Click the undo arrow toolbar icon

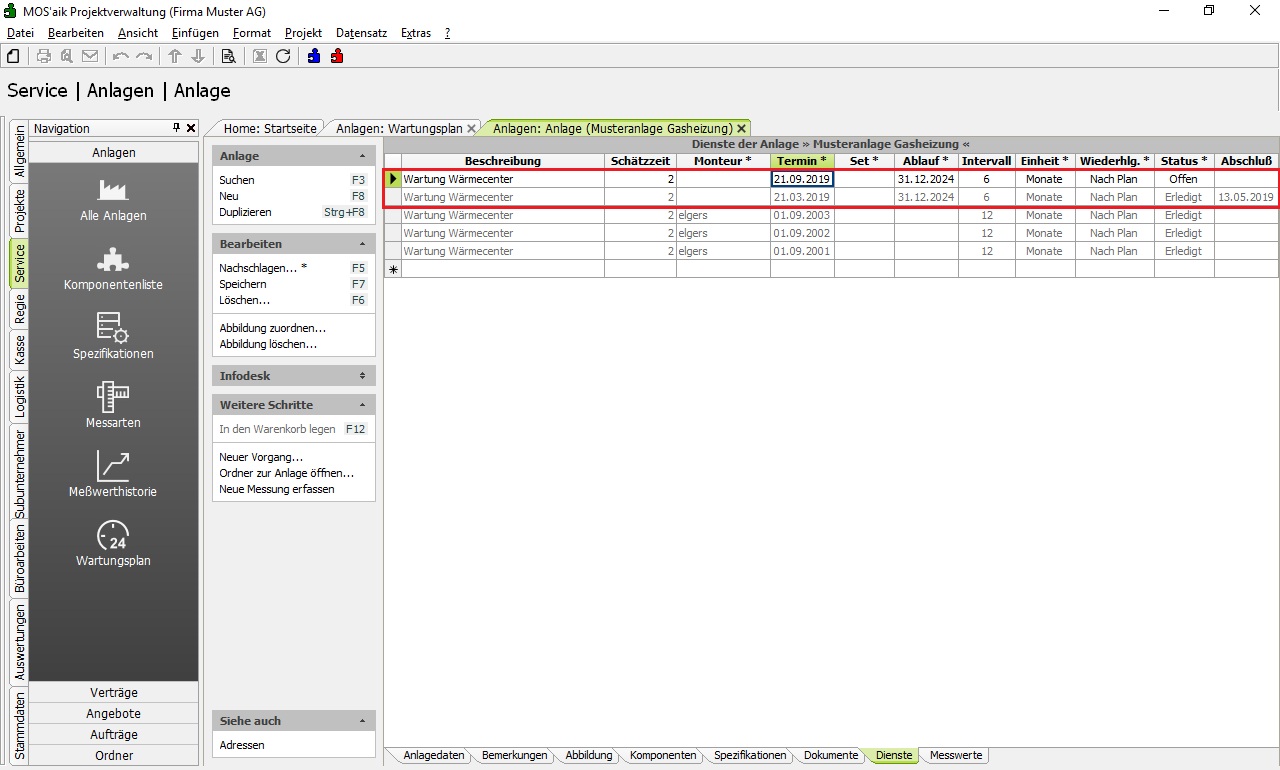(121, 56)
